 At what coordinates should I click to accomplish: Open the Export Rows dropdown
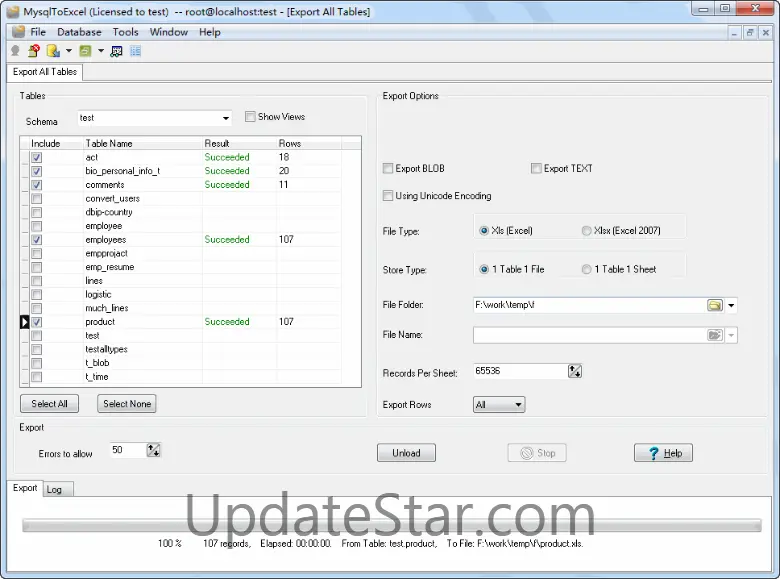499,404
